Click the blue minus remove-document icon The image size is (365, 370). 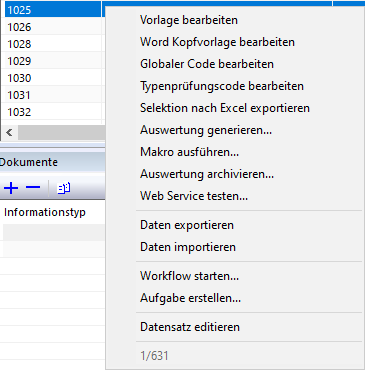[33, 187]
